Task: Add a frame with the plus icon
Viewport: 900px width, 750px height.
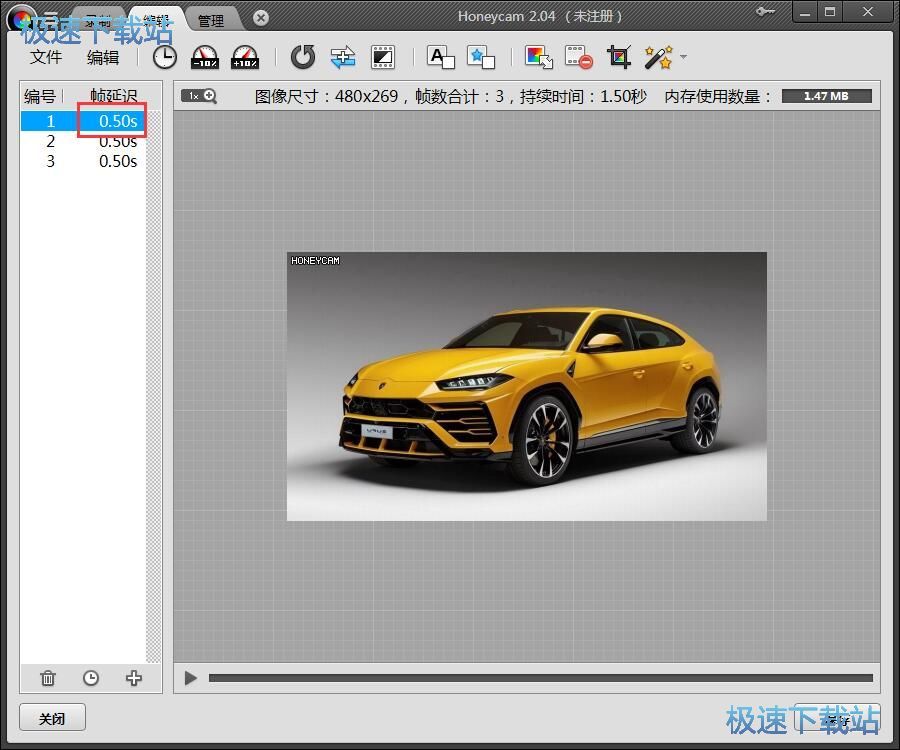Action: click(x=134, y=678)
